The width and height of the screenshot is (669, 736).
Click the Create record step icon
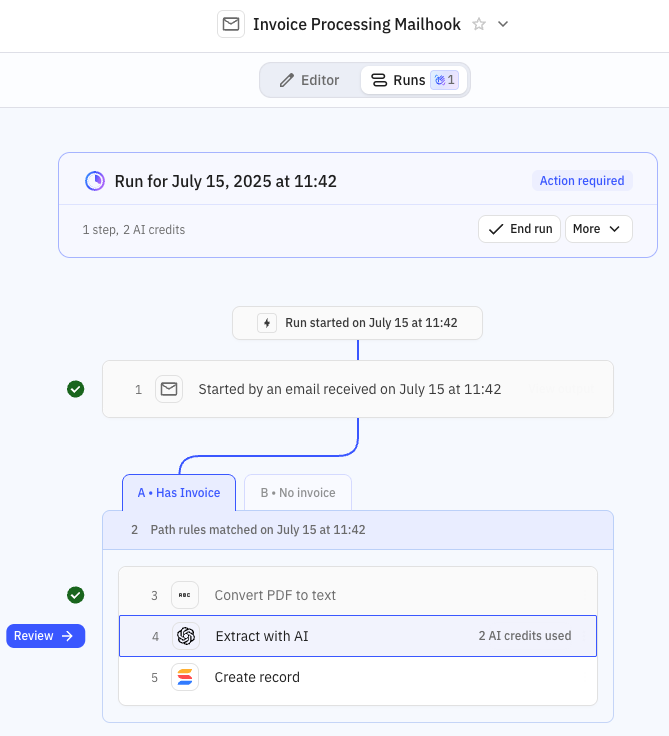pos(185,677)
